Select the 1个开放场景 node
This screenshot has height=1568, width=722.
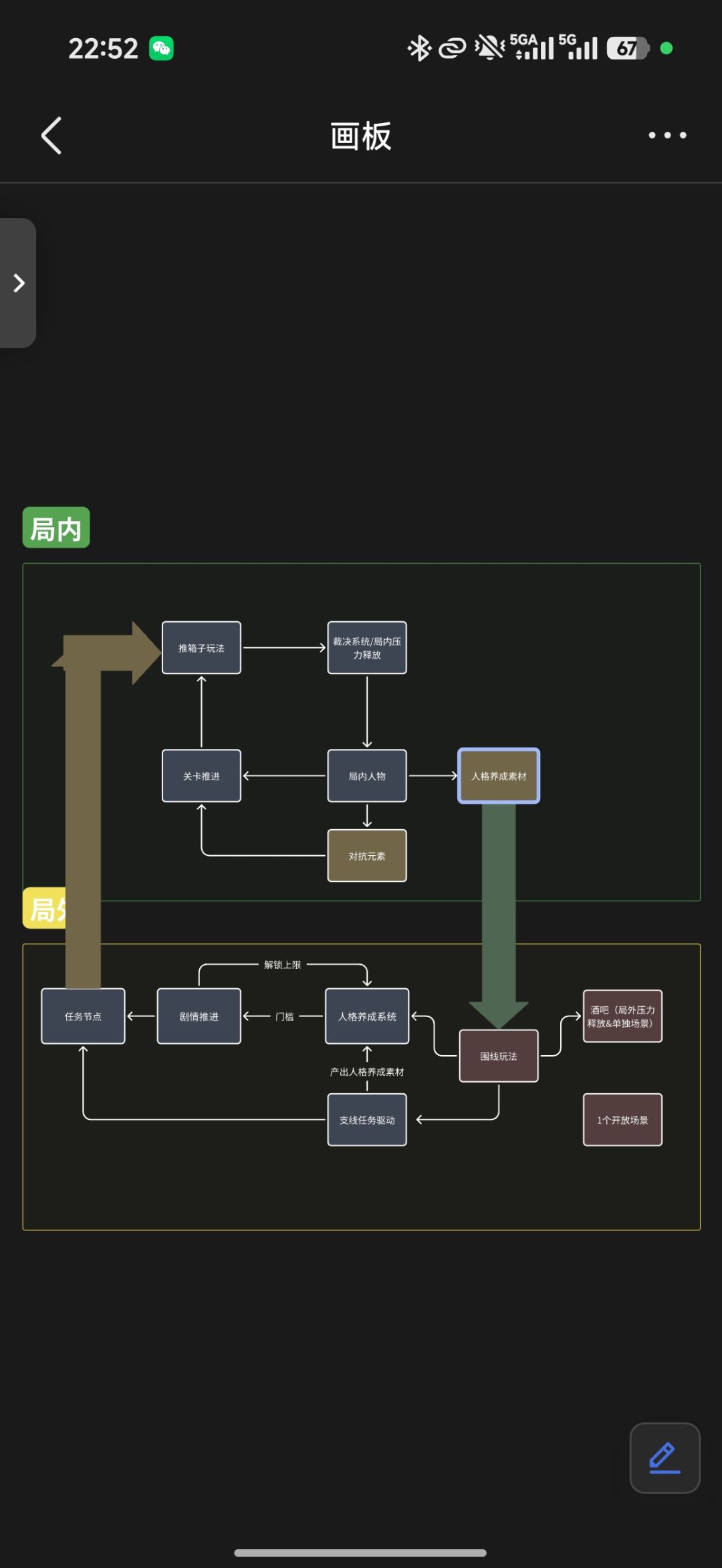click(x=622, y=1120)
